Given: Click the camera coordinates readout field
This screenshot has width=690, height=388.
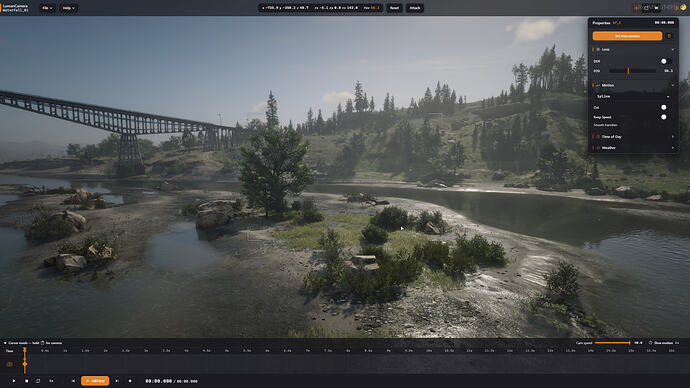Looking at the screenshot, I should coord(320,8).
